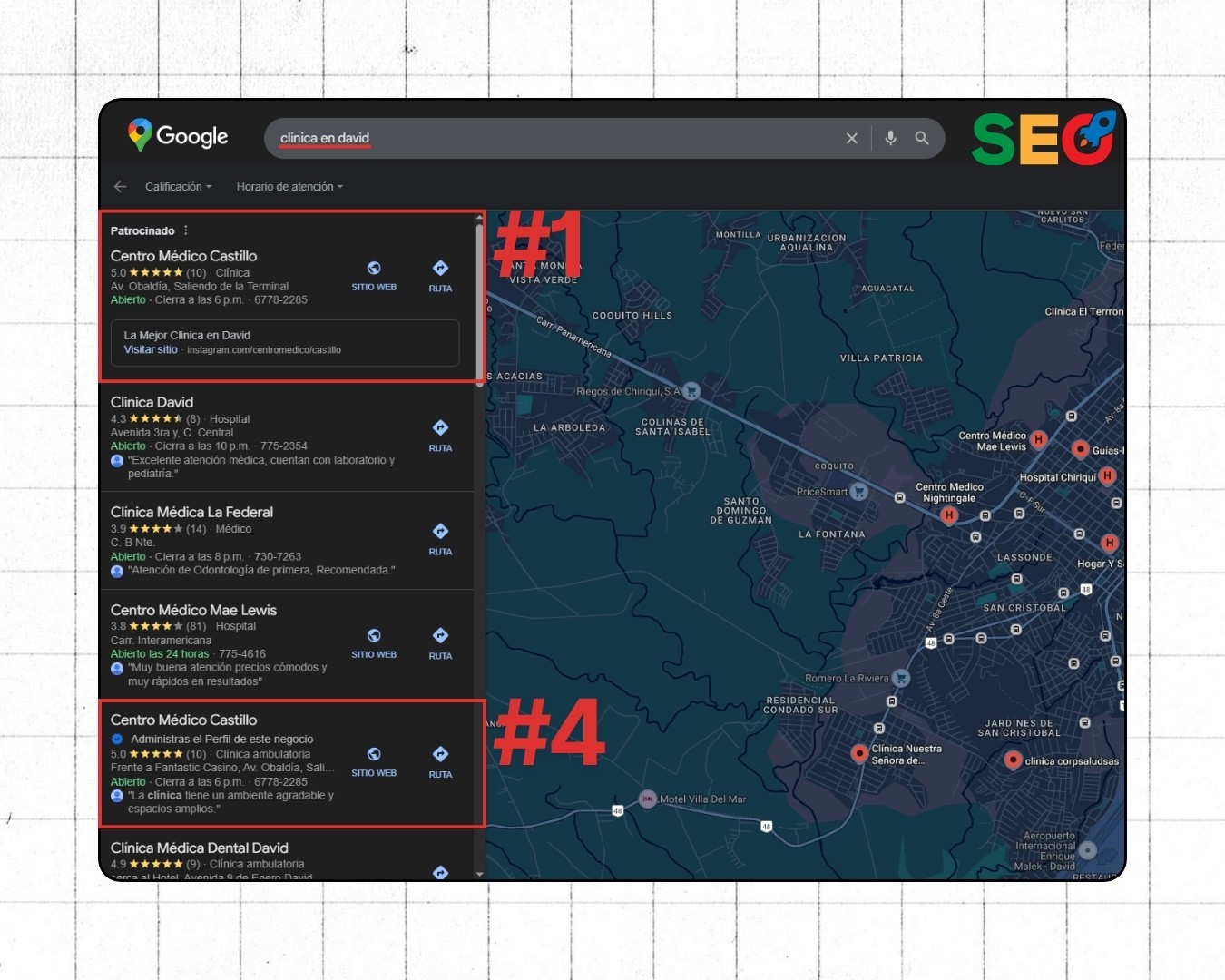1225x980 pixels.
Task: Click Clínica Nuestra Señora map pin
Action: [859, 753]
